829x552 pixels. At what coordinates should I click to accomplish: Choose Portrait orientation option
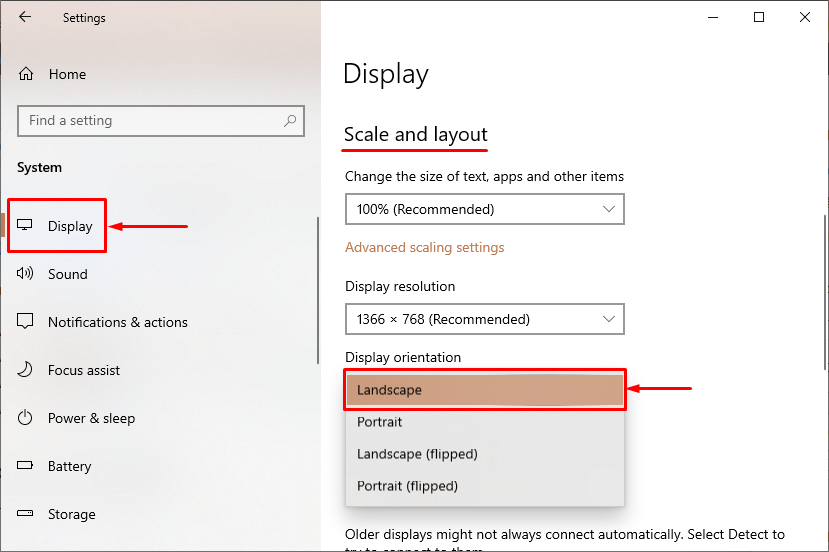[x=485, y=422]
